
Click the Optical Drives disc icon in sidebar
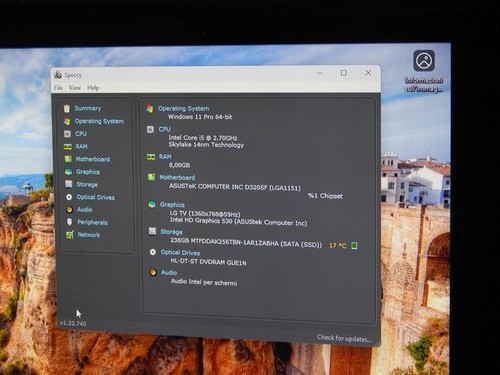(x=69, y=197)
